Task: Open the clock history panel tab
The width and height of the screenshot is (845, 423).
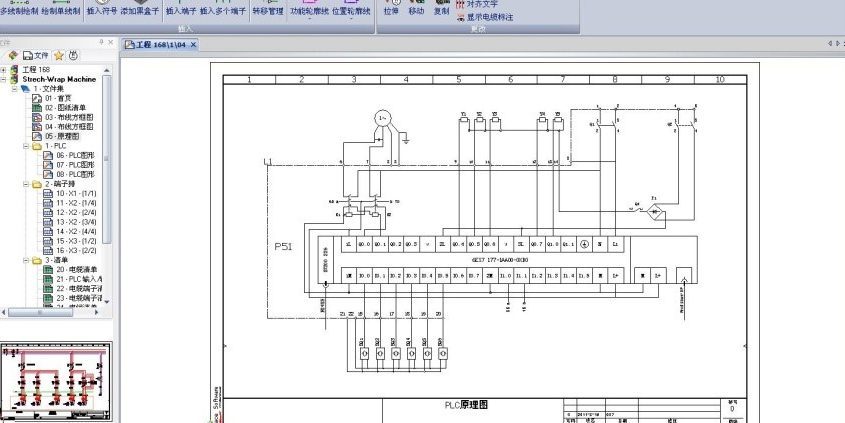Action: [x=74, y=56]
